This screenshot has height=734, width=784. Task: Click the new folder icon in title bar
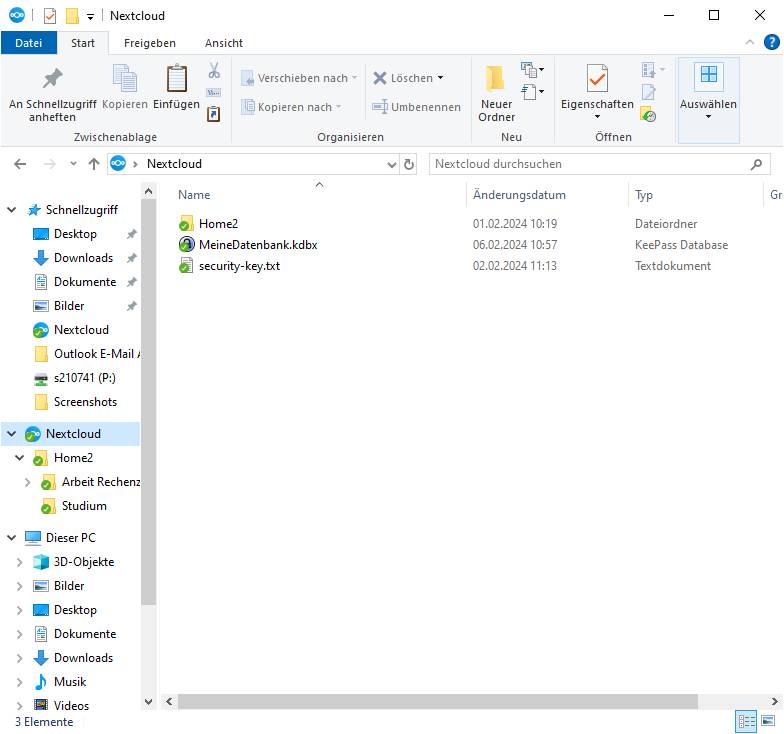72,16
